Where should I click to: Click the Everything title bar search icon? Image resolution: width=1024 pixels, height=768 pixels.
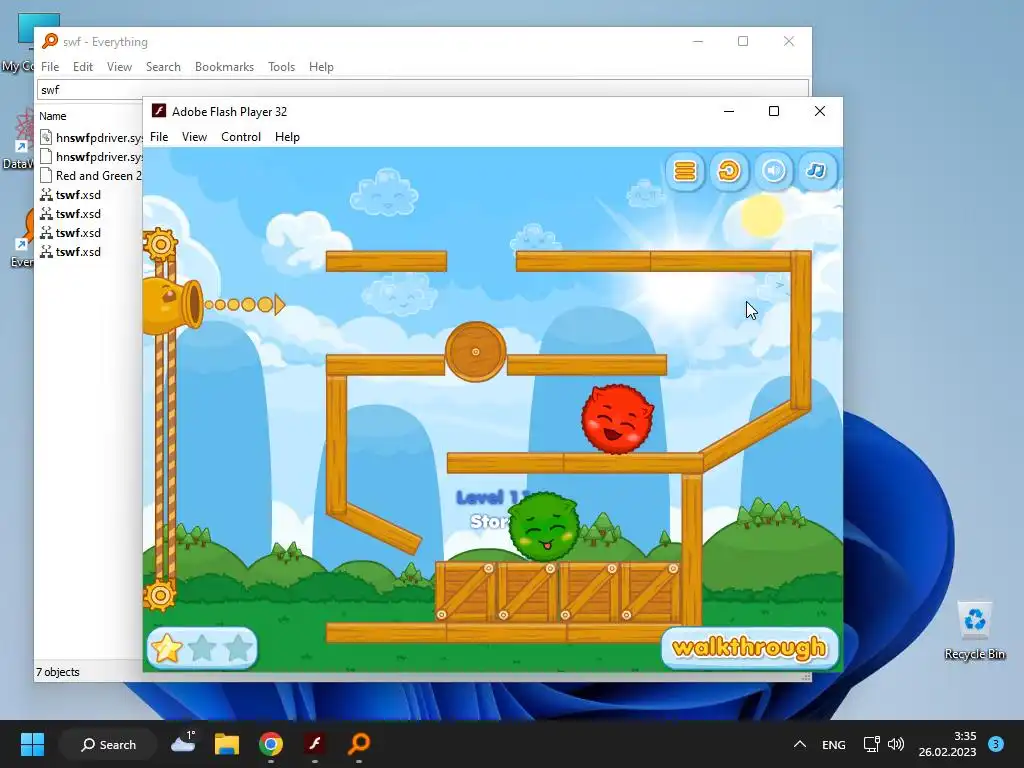50,41
